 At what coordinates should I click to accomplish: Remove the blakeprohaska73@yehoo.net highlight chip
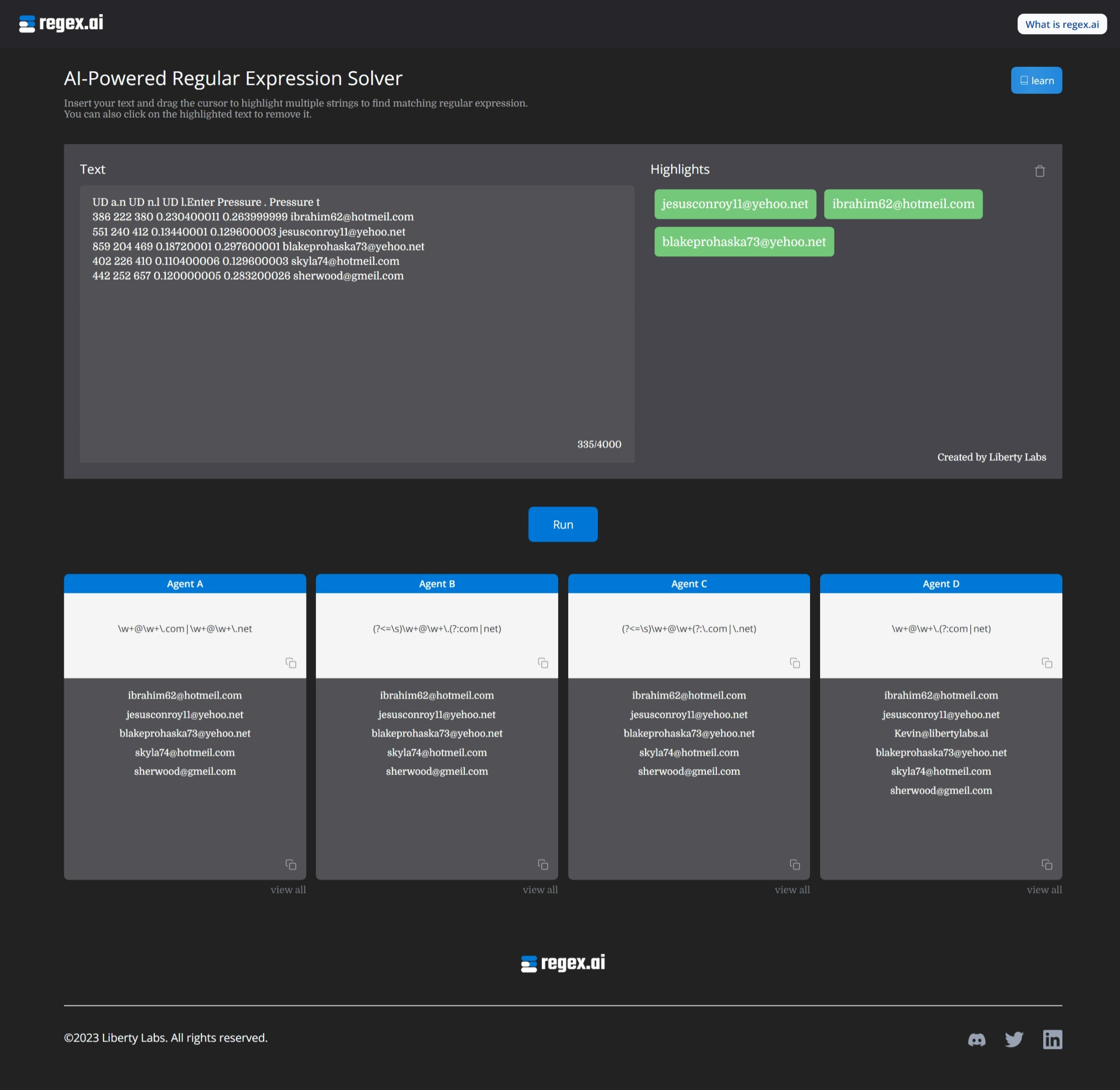tap(743, 242)
